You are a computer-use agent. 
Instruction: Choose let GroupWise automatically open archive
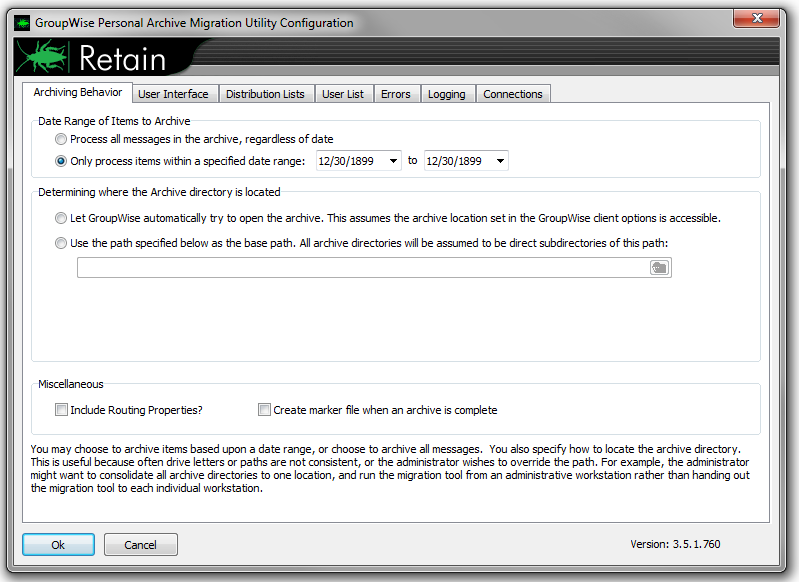61,218
